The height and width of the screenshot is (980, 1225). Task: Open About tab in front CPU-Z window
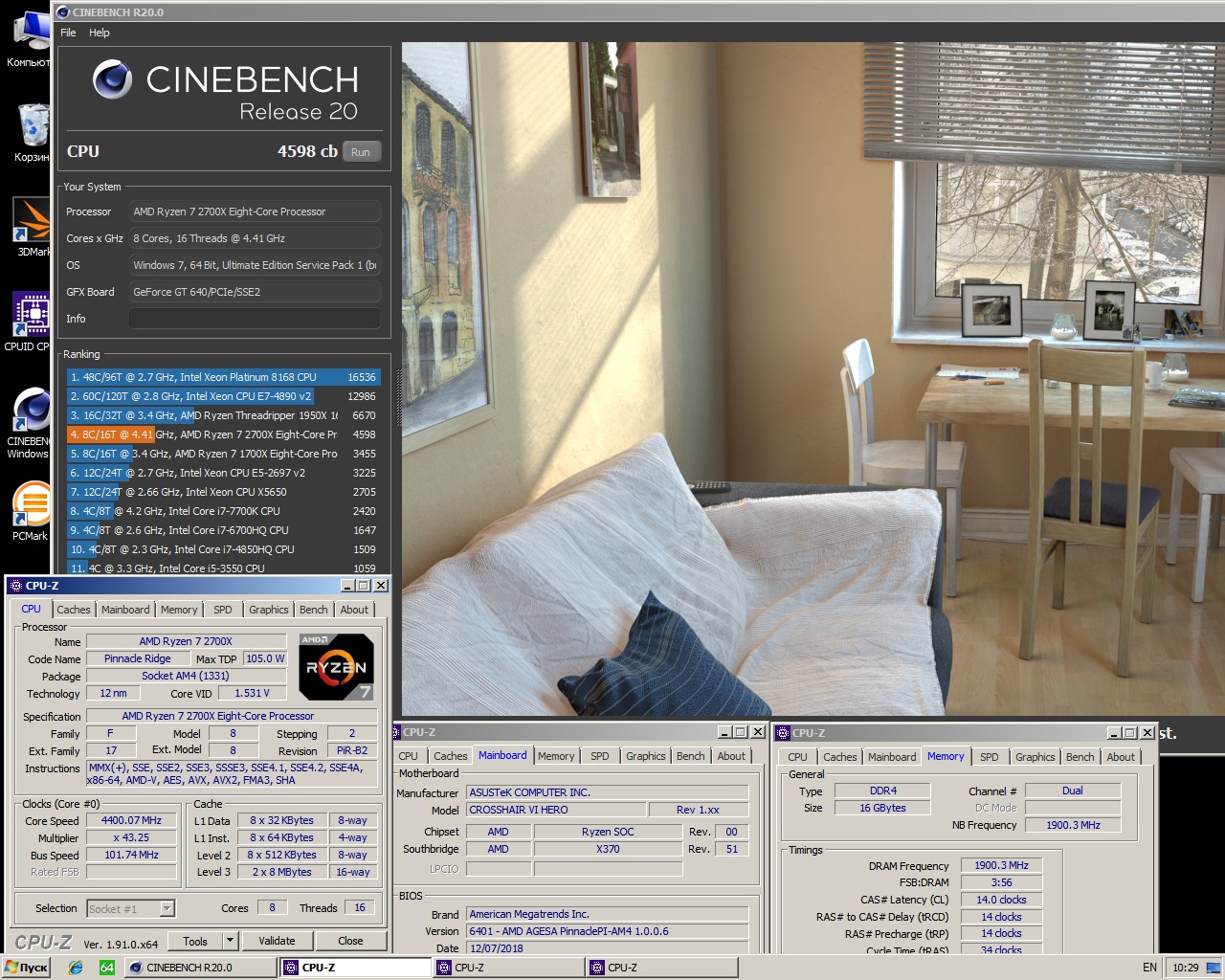pyautogui.click(x=354, y=610)
